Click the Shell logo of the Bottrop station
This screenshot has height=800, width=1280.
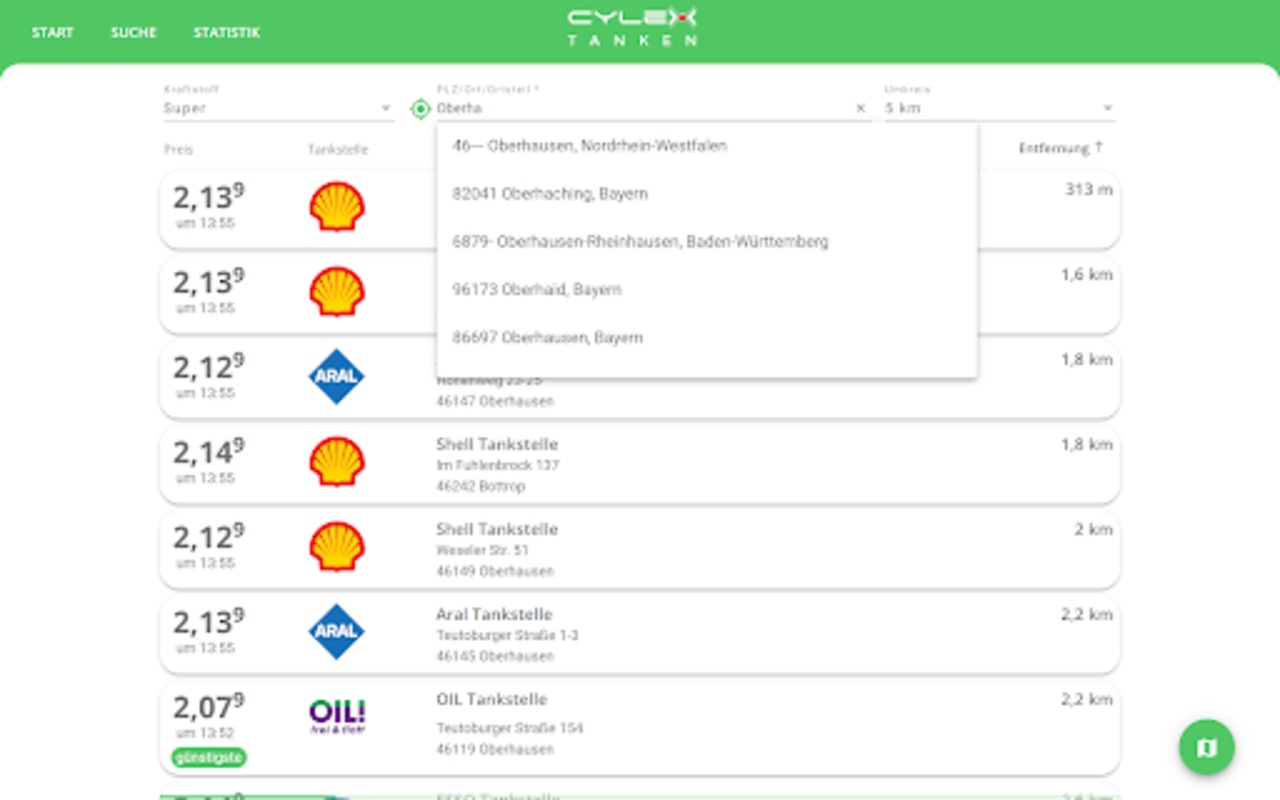(x=336, y=461)
